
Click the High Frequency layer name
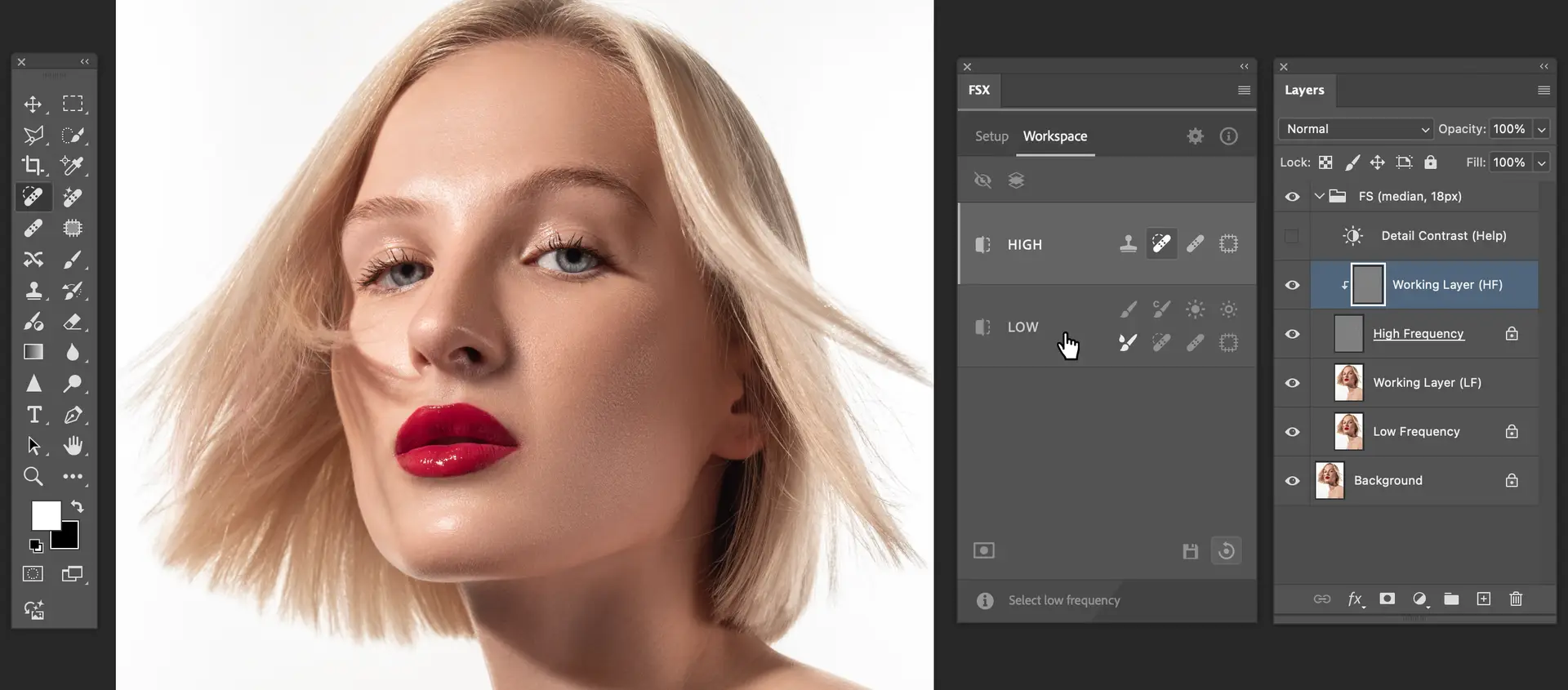click(1419, 334)
